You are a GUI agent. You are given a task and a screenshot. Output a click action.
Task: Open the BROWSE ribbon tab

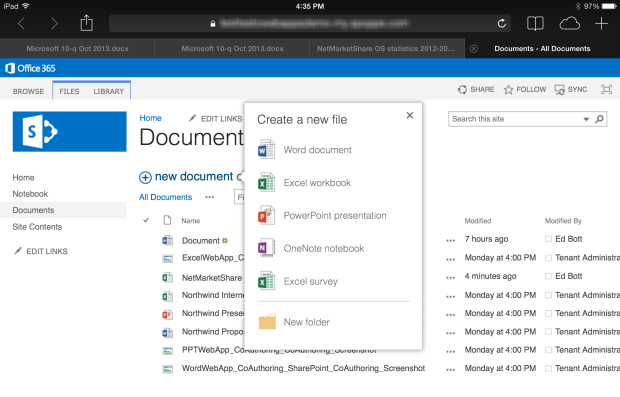pos(28,91)
